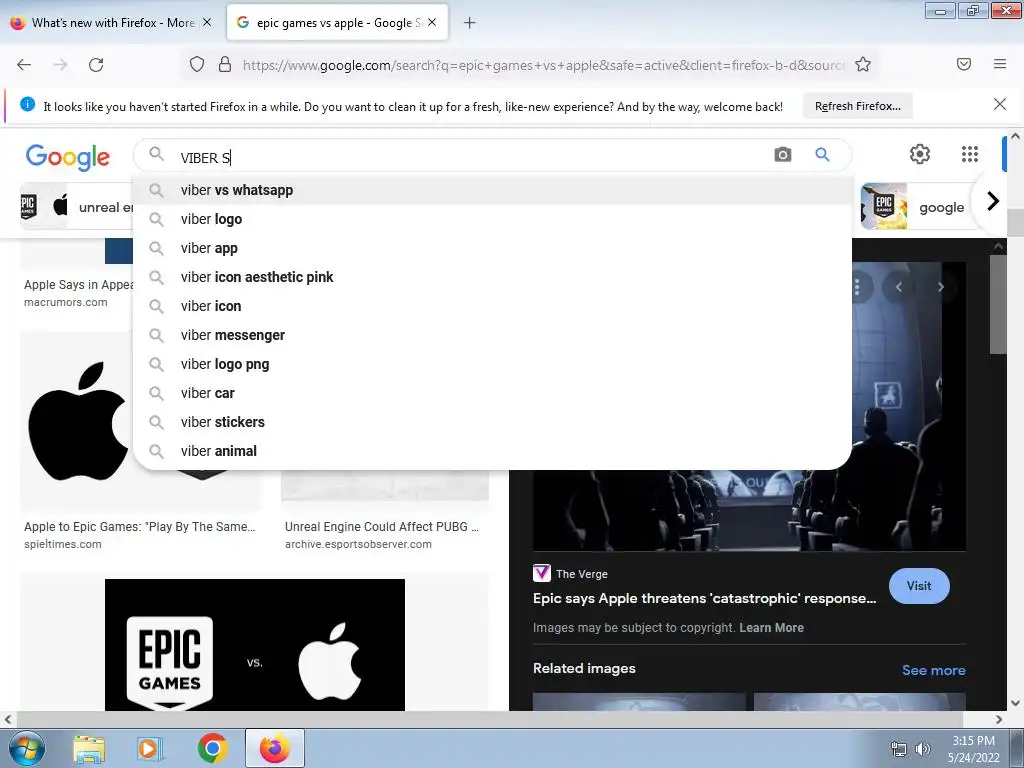Open 'Epic says Apple threatens catastrophic response' title
The width and height of the screenshot is (1024, 768).
tap(704, 598)
